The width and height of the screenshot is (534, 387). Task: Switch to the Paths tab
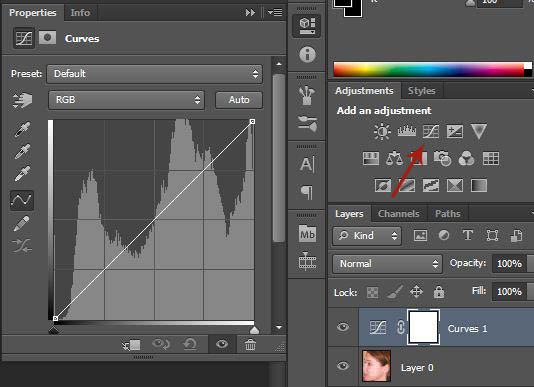pos(447,214)
